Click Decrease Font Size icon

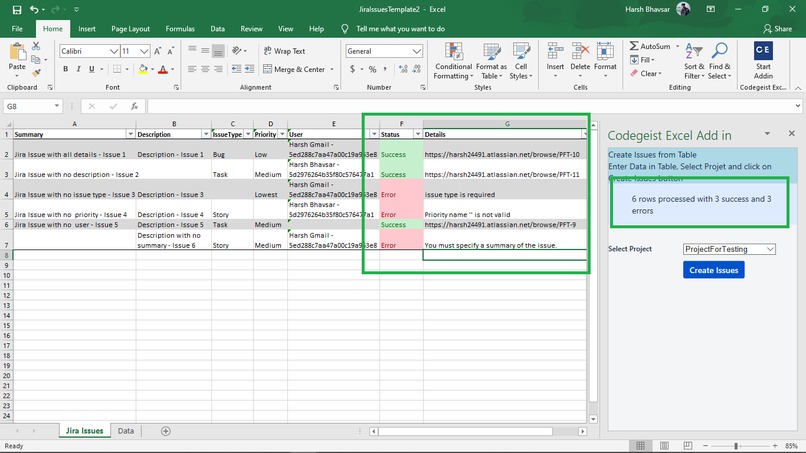click(171, 51)
